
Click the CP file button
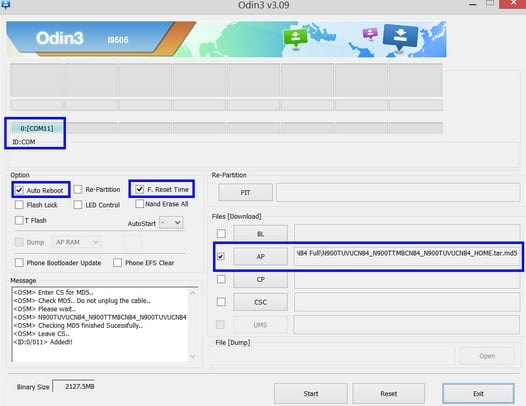260,279
